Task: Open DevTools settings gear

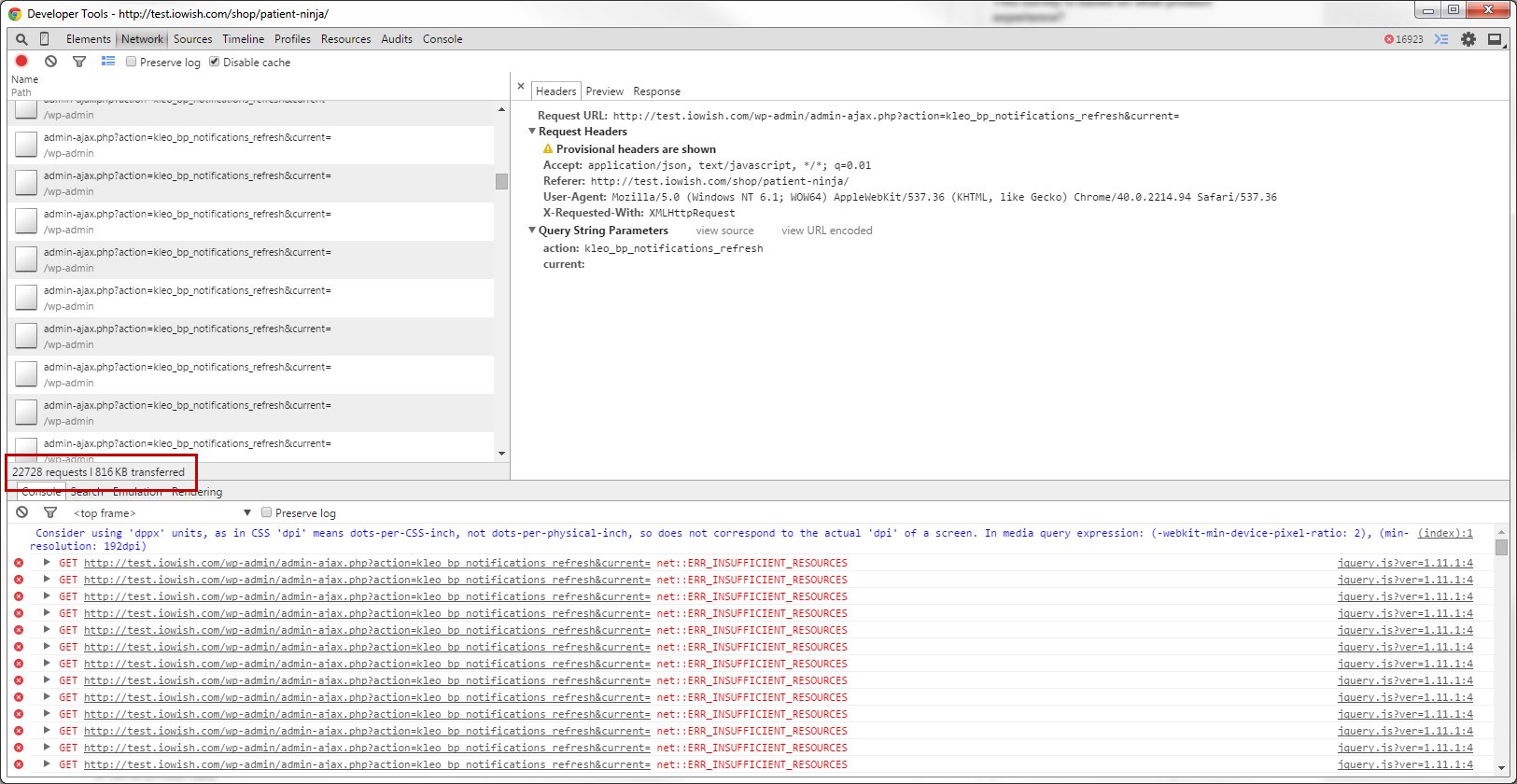Action: tap(1468, 39)
